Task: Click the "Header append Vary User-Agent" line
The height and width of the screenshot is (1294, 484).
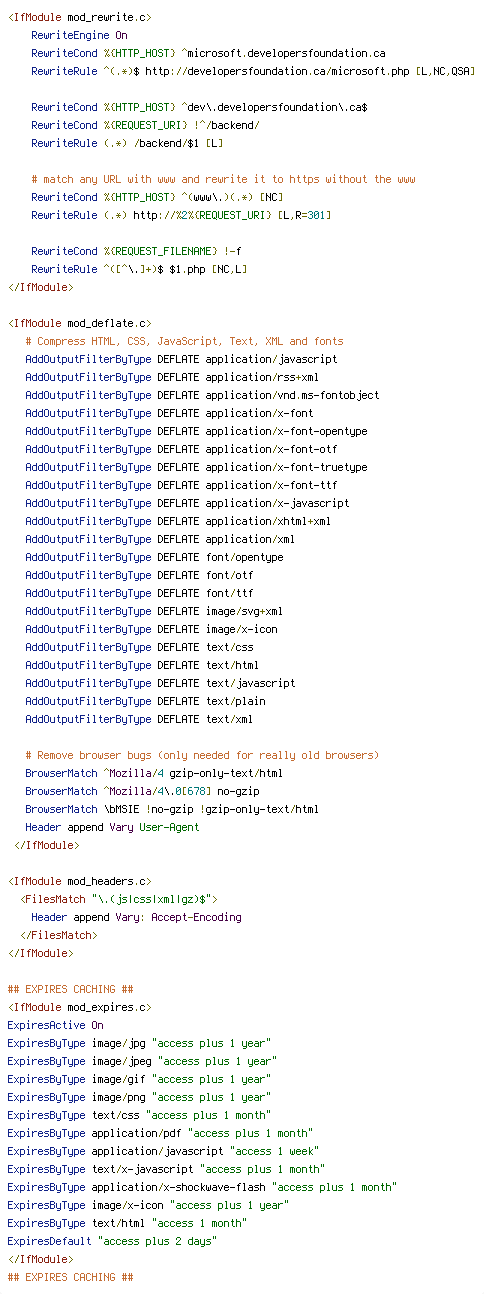Action: (x=112, y=827)
